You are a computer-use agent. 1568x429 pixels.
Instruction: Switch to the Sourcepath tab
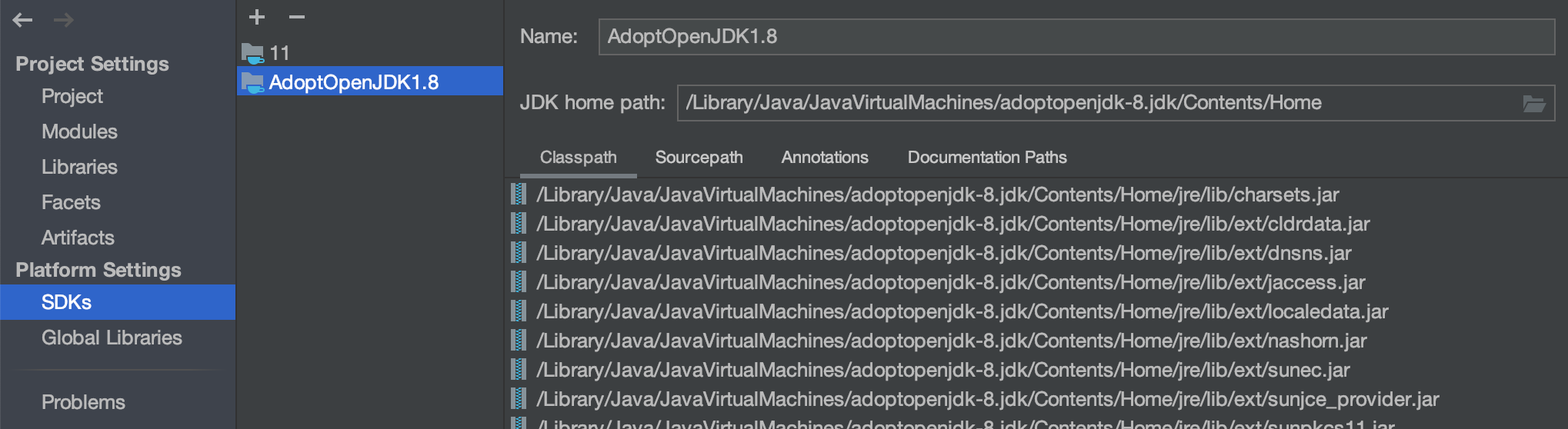coord(699,158)
